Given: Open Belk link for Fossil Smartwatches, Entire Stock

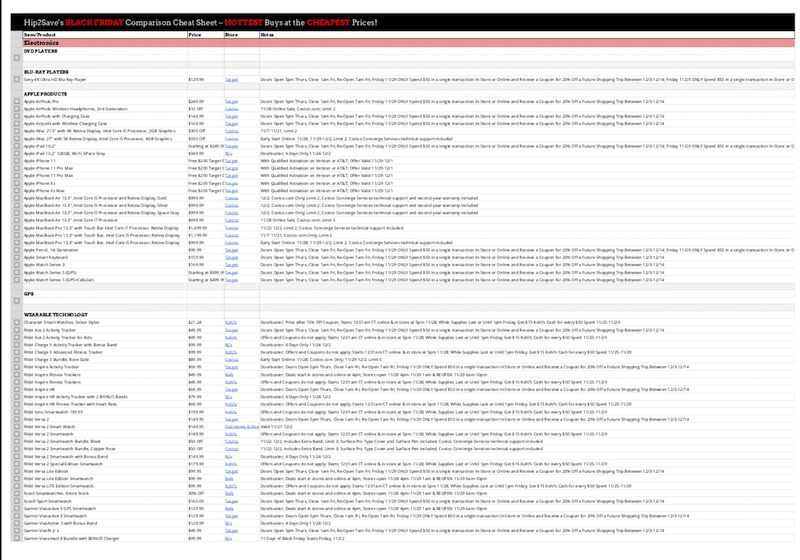Looking at the screenshot, I should pos(229,493).
